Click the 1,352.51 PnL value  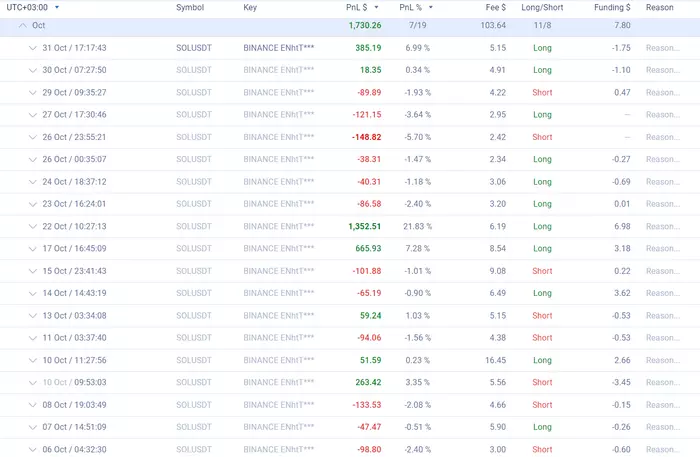point(365,226)
